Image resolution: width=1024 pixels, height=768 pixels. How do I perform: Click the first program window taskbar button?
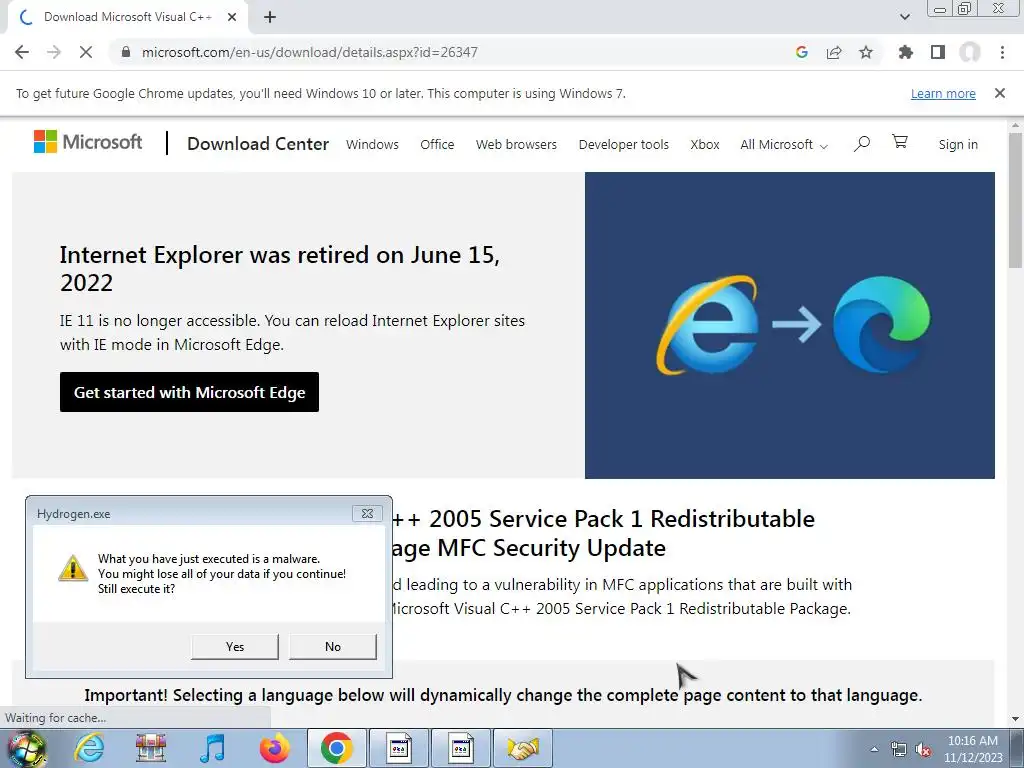pos(398,748)
